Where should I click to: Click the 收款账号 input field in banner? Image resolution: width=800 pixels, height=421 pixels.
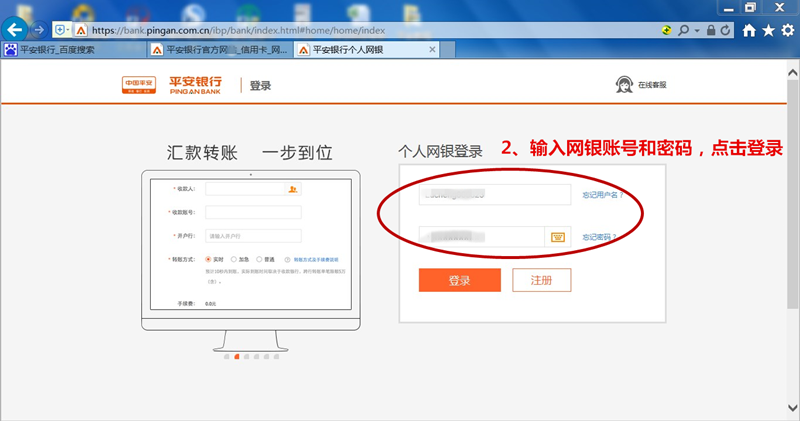[254, 212]
